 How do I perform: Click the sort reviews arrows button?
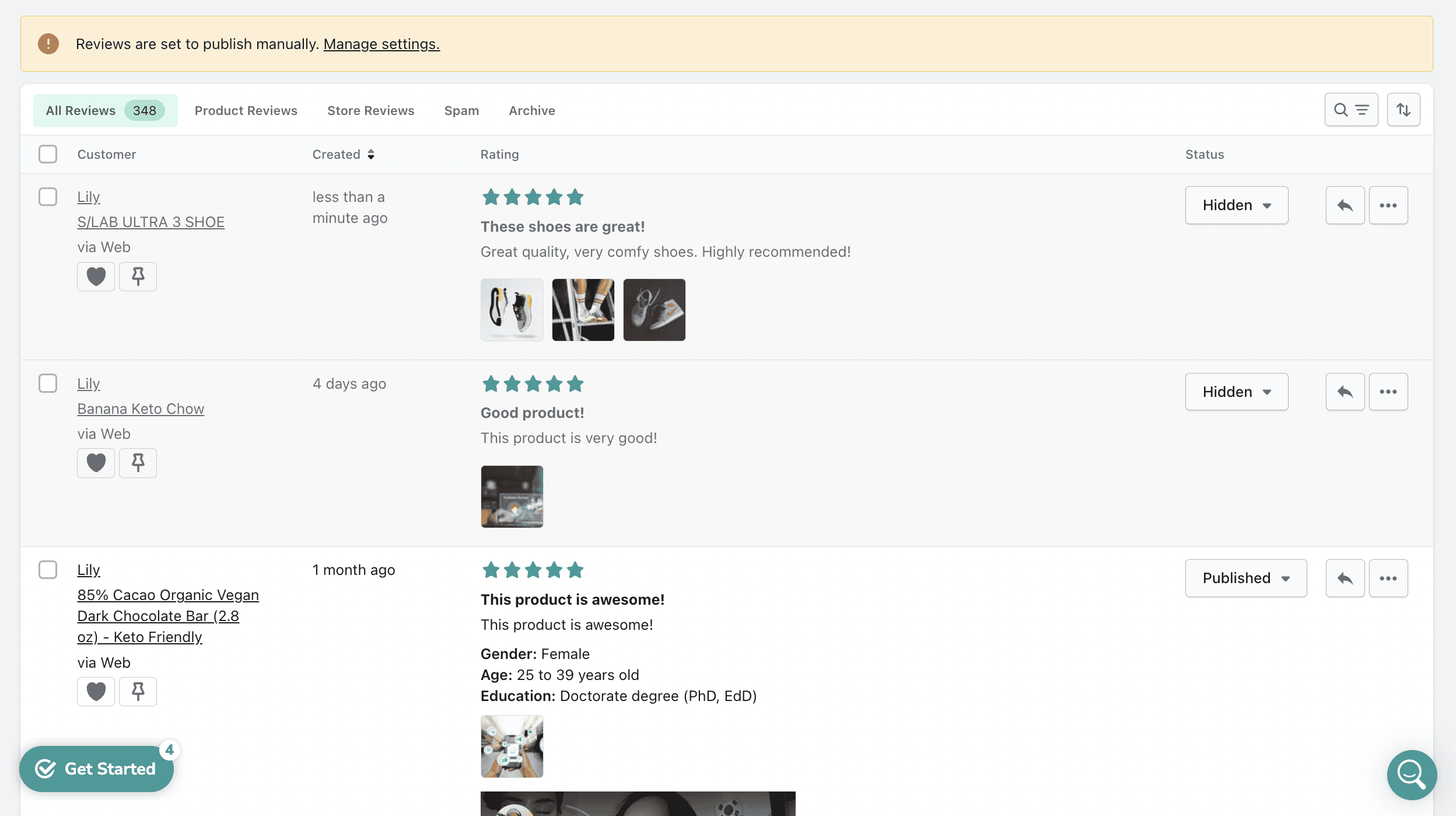point(1403,110)
